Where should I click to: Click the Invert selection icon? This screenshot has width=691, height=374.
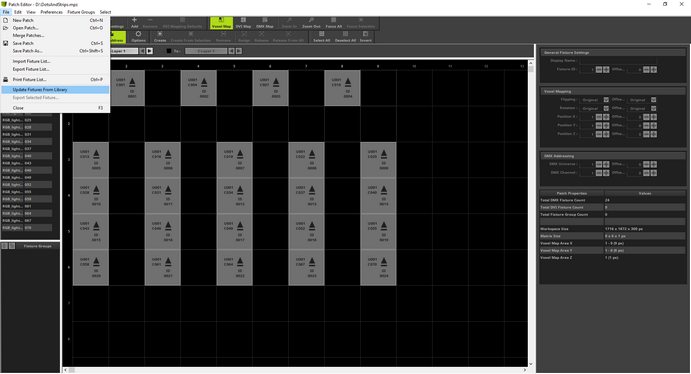[x=365, y=37]
